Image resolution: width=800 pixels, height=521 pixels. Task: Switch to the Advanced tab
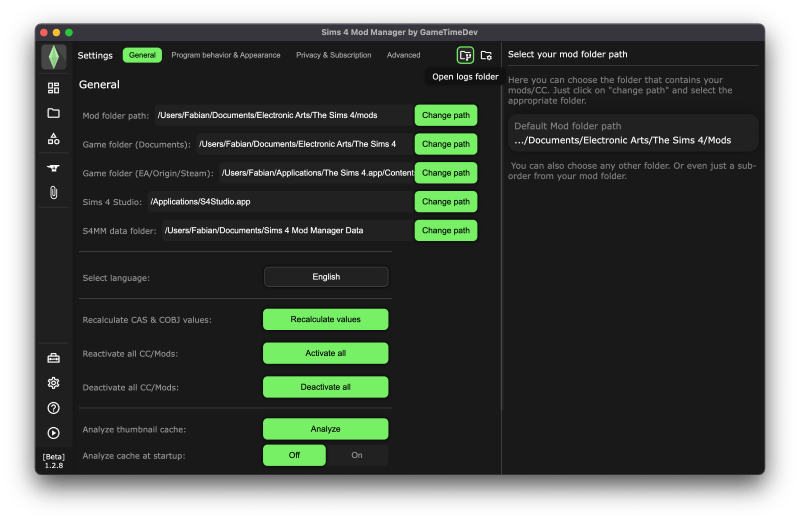(x=404, y=55)
